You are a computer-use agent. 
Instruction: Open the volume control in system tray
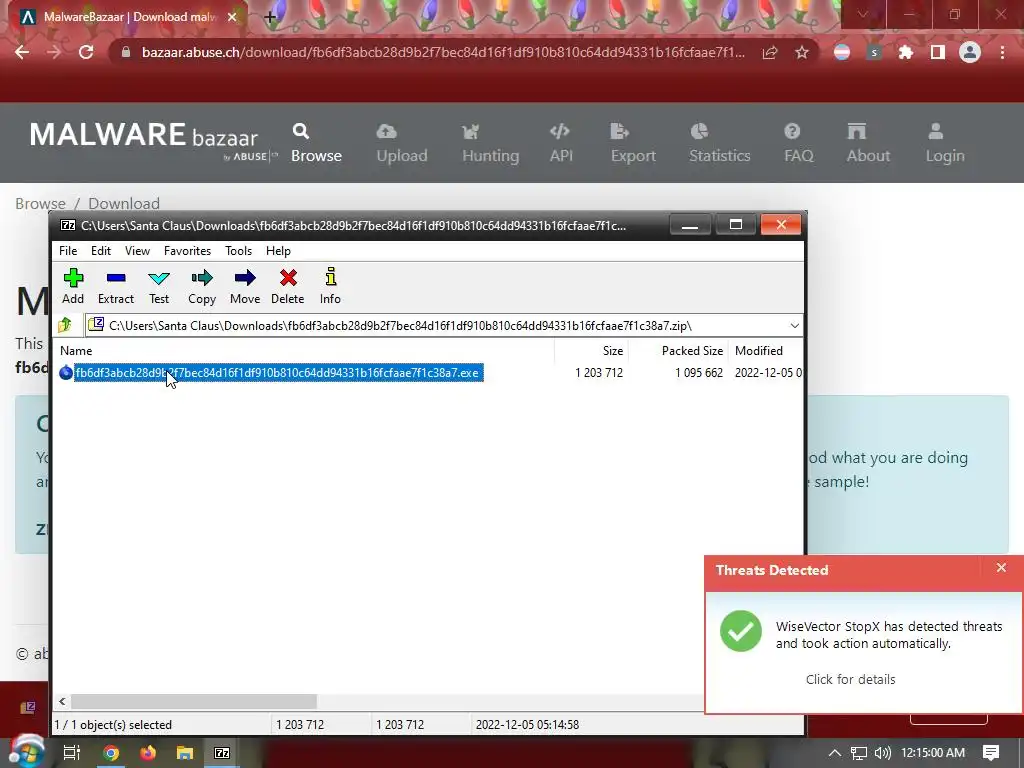tap(882, 753)
